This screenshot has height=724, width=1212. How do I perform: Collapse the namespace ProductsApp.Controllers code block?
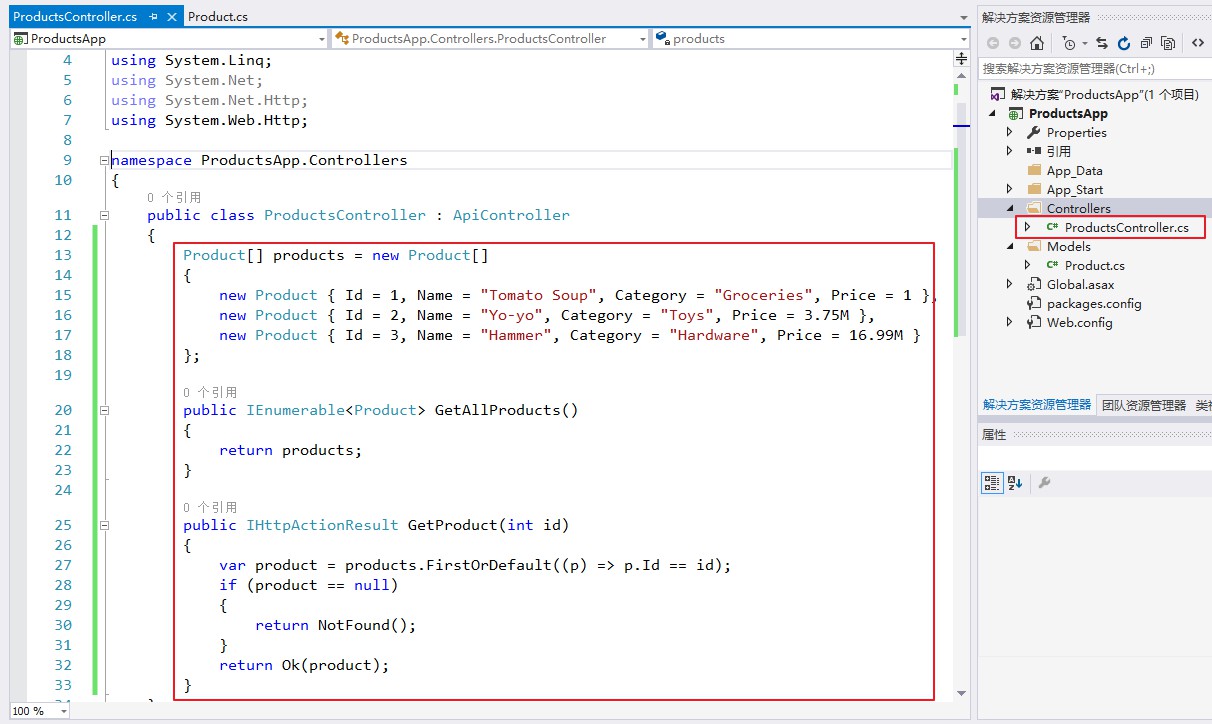(x=104, y=160)
